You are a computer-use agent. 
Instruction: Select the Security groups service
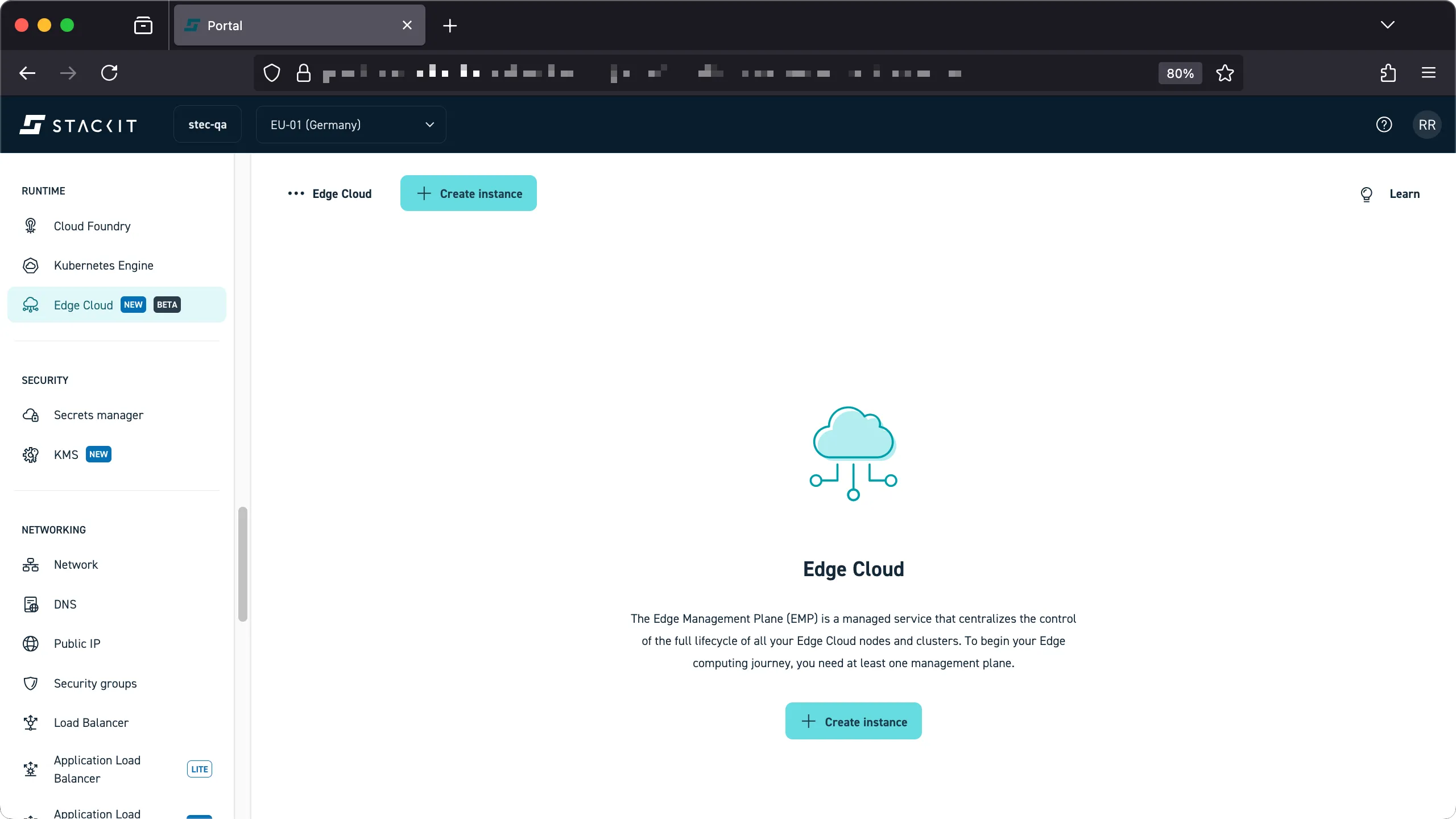(x=95, y=684)
